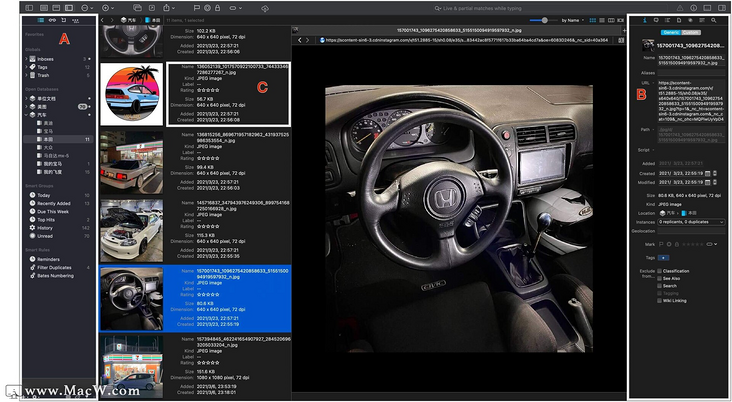732x402 pixels.
Task: Open the 'by Name' sort dropdown
Action: tap(573, 20)
